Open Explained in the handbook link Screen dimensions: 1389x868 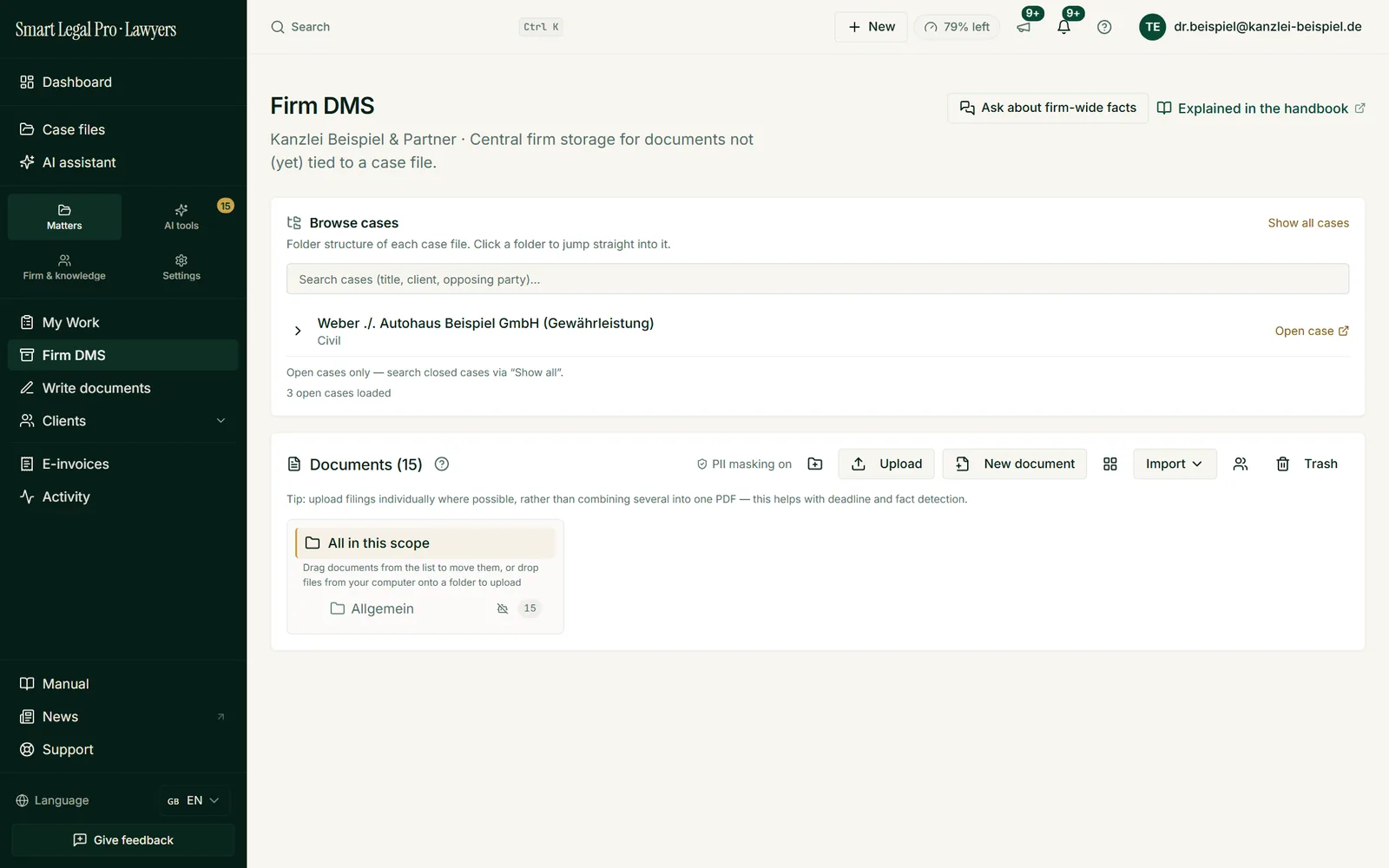(1261, 108)
